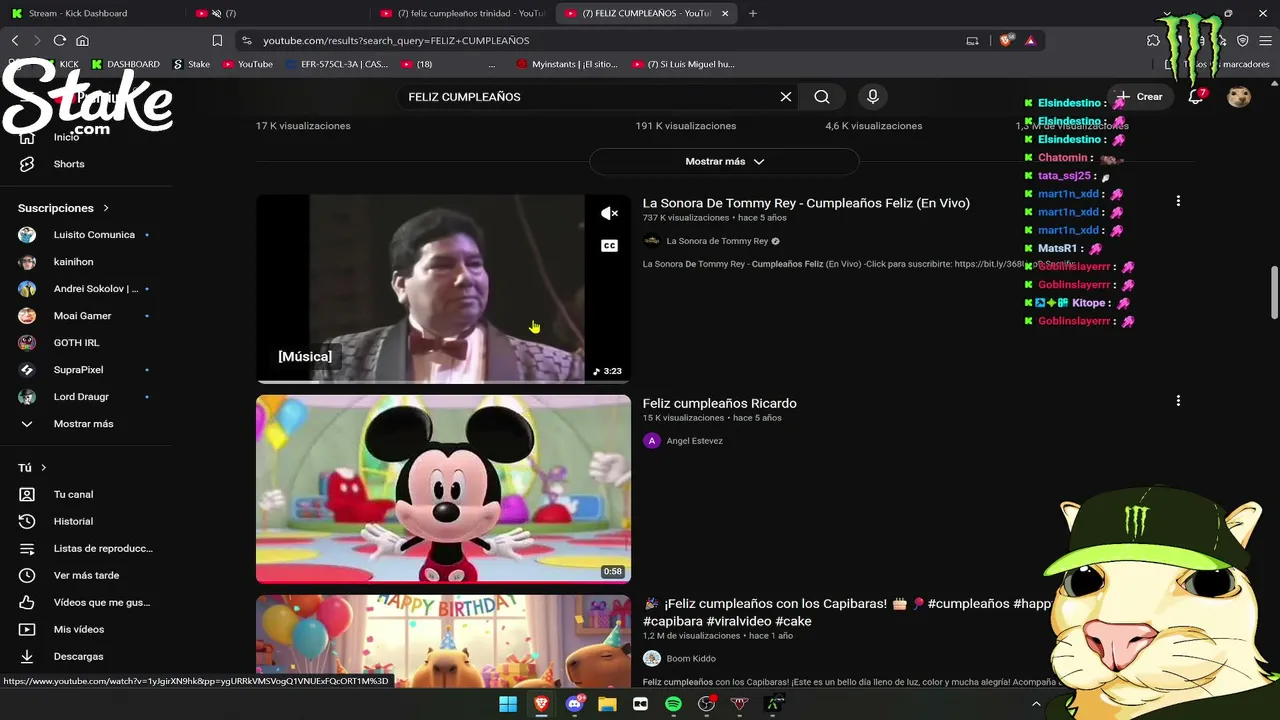Open Discord from the taskbar
The height and width of the screenshot is (720, 1280).
(574, 704)
